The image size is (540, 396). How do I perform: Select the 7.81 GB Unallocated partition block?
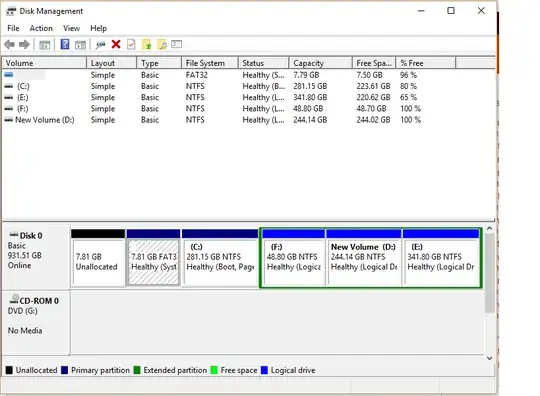coord(98,258)
